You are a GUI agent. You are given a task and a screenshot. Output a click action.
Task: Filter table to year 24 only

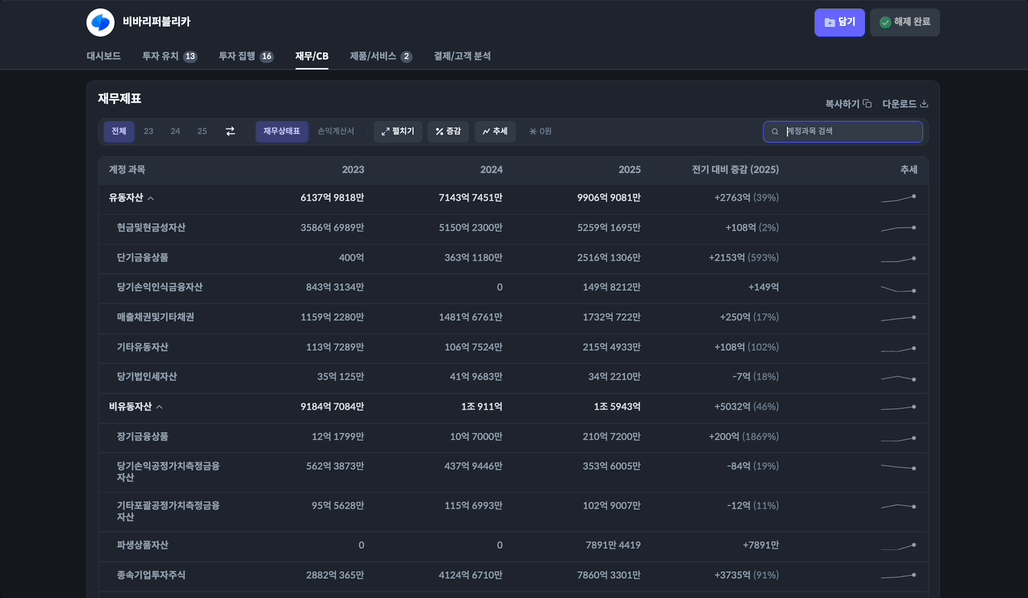click(175, 131)
